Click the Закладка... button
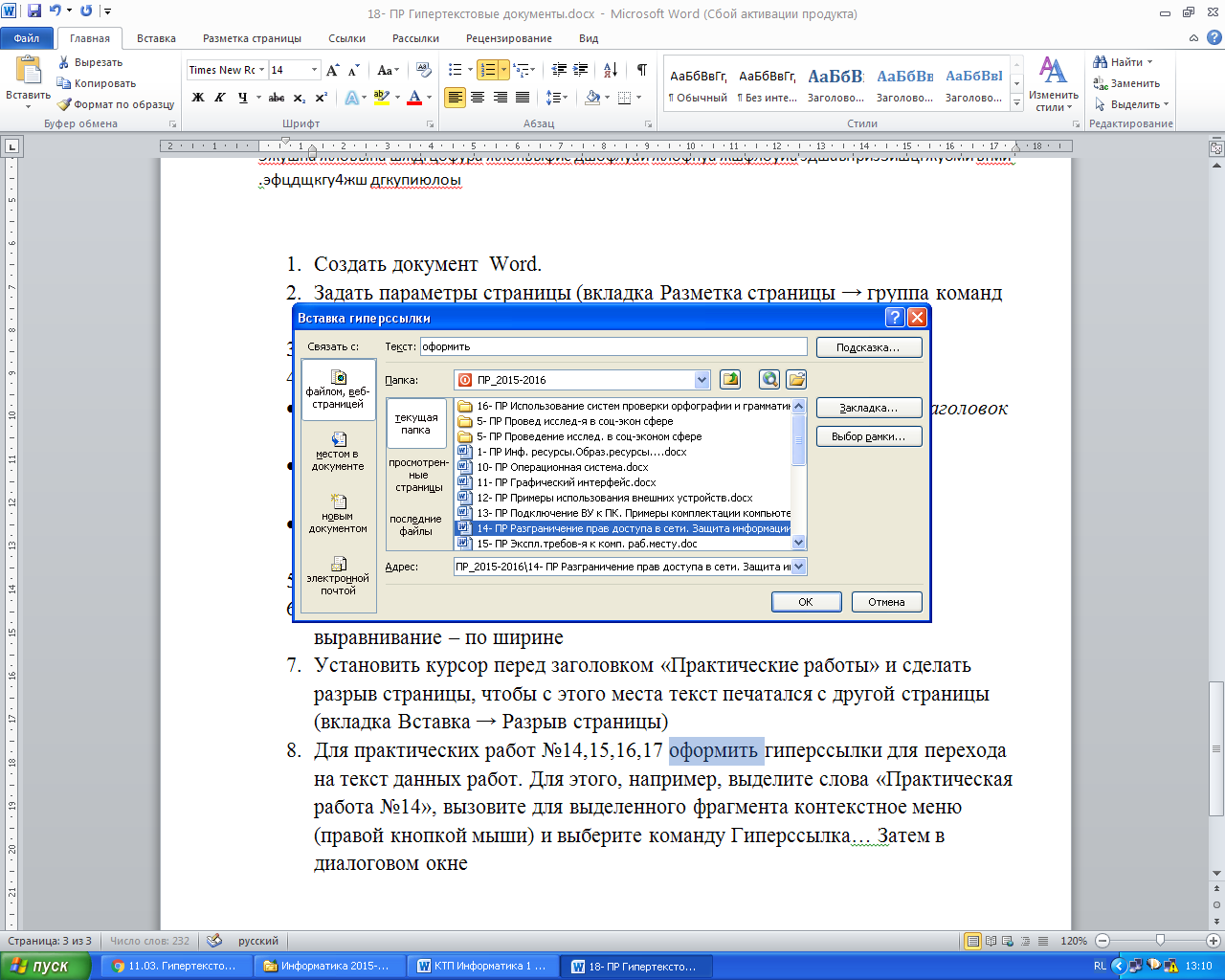Image resolution: width=1225 pixels, height=980 pixels. [x=869, y=408]
